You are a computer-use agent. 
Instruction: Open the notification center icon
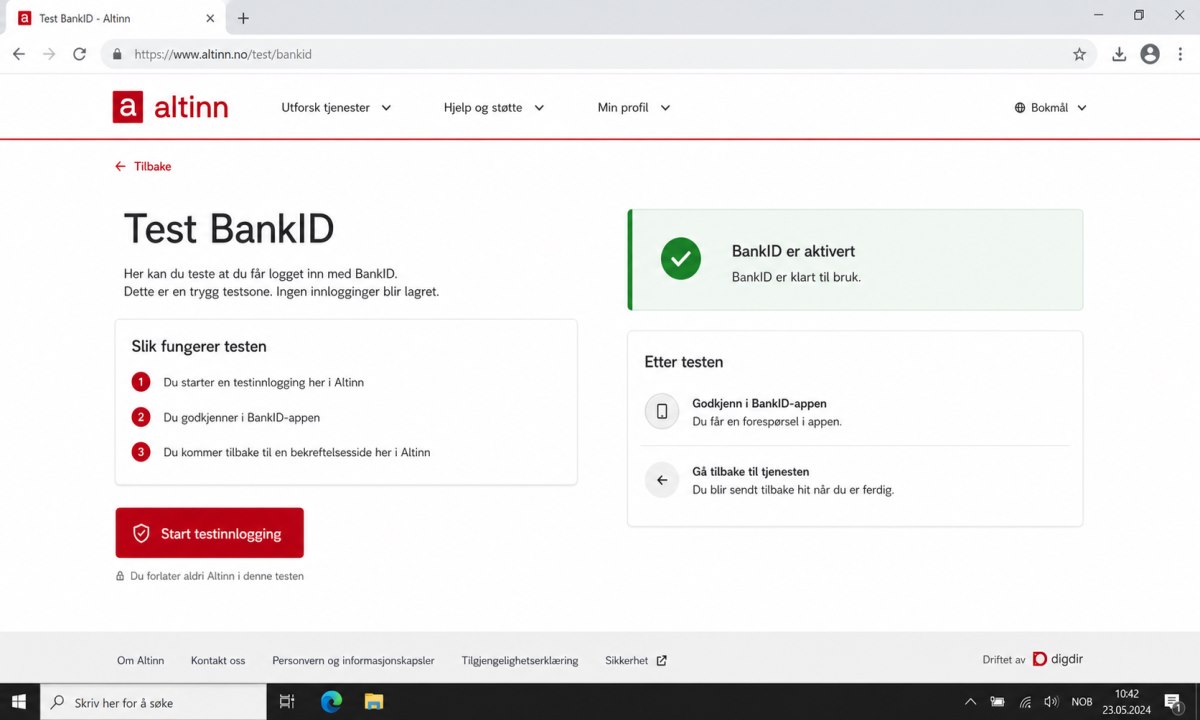pos(1174,703)
